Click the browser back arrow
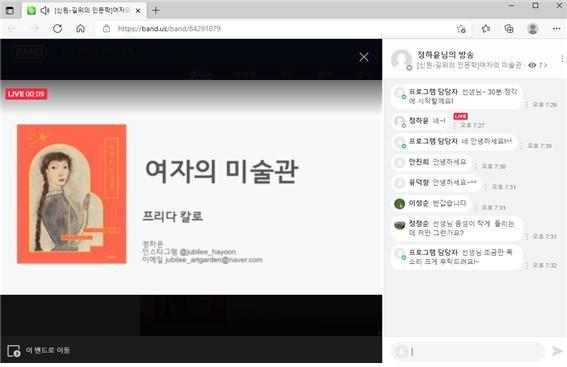 [x=12, y=29]
